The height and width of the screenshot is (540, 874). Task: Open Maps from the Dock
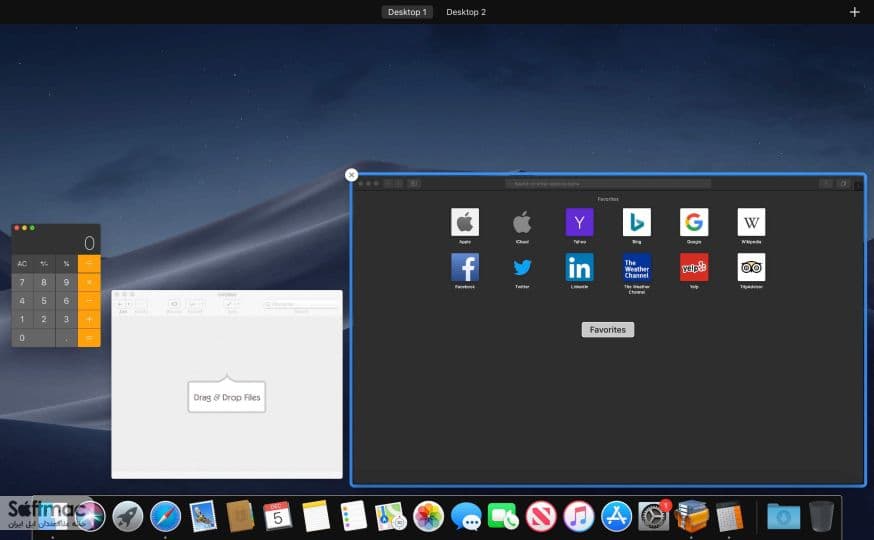click(390, 516)
